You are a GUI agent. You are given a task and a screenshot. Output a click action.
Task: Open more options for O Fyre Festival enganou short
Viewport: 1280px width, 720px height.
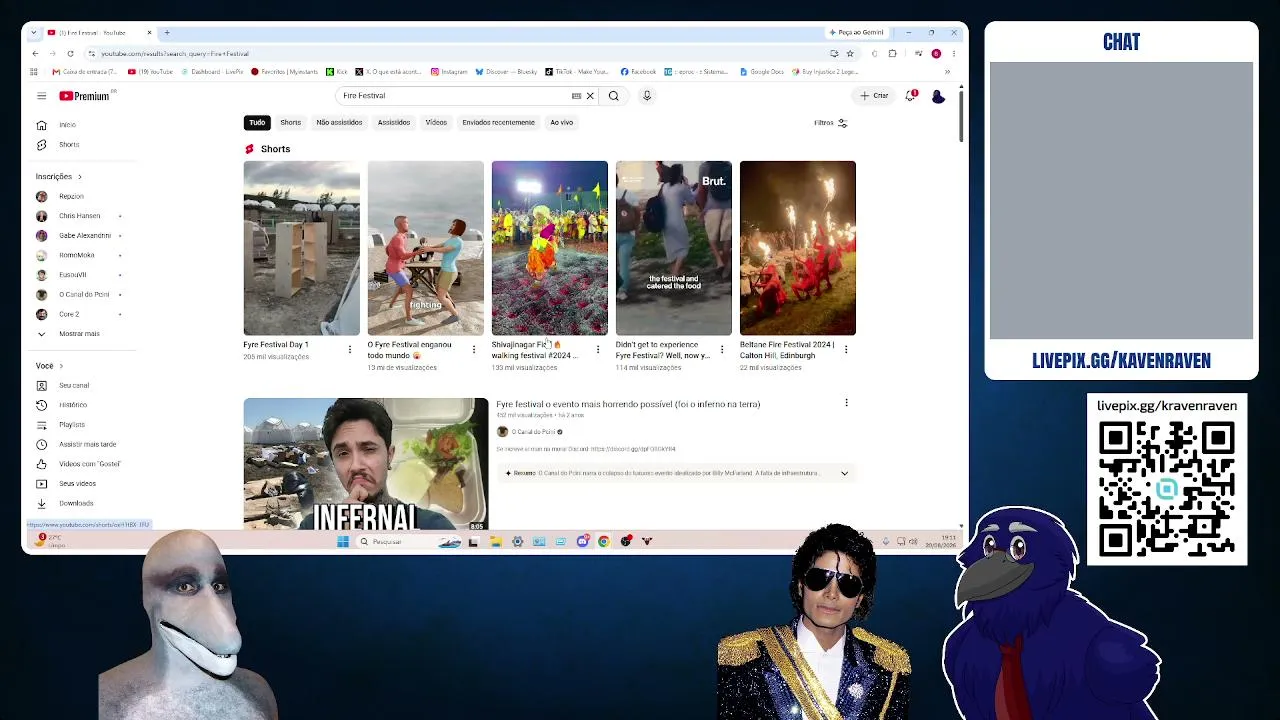pyautogui.click(x=474, y=349)
